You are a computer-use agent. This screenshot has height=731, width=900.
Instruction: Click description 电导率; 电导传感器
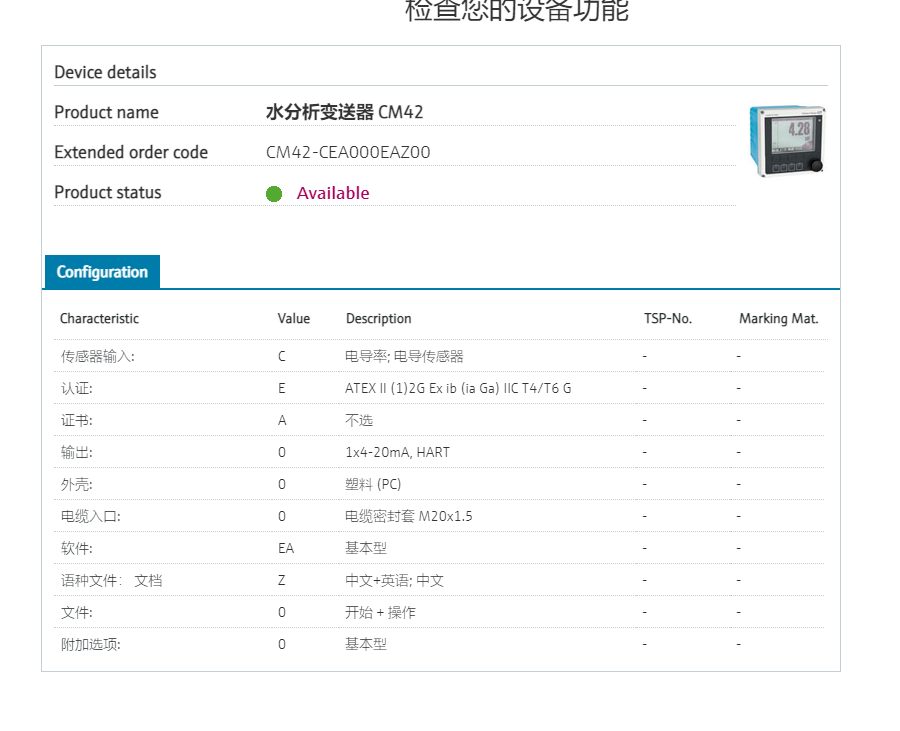pyautogui.click(x=404, y=356)
